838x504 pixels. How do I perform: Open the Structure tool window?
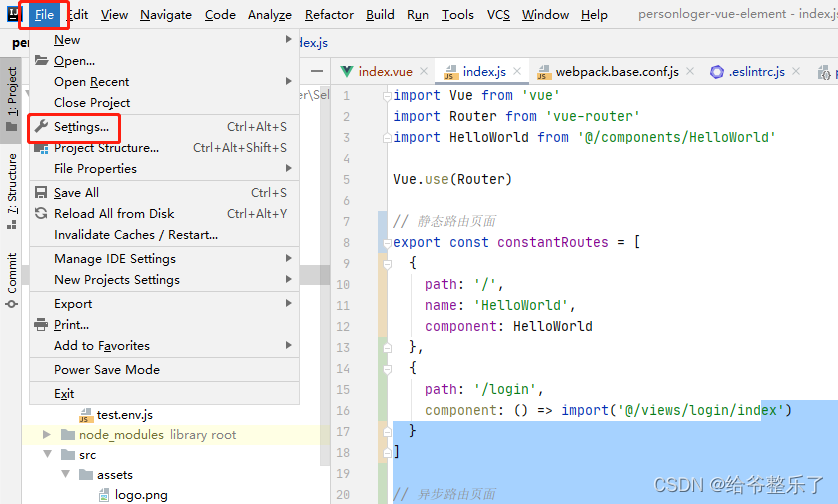11,191
